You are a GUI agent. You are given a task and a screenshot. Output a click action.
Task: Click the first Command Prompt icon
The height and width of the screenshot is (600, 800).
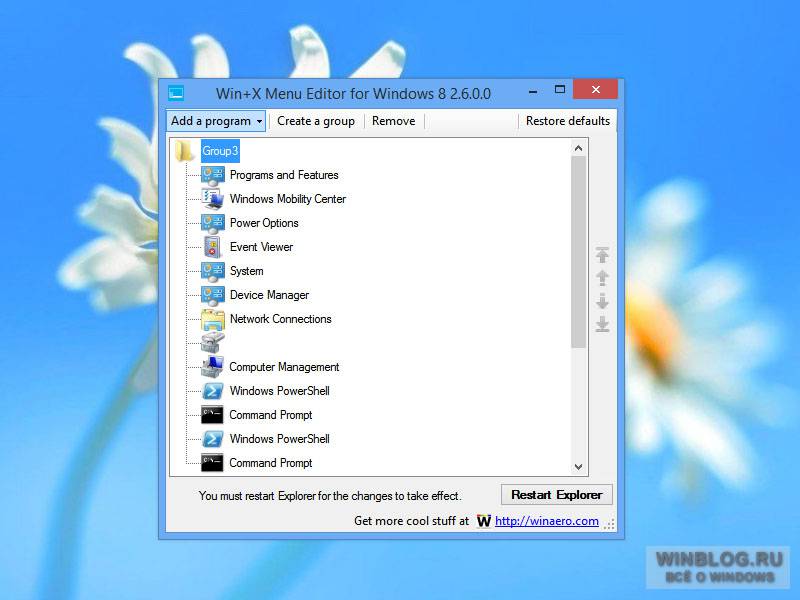coord(212,415)
